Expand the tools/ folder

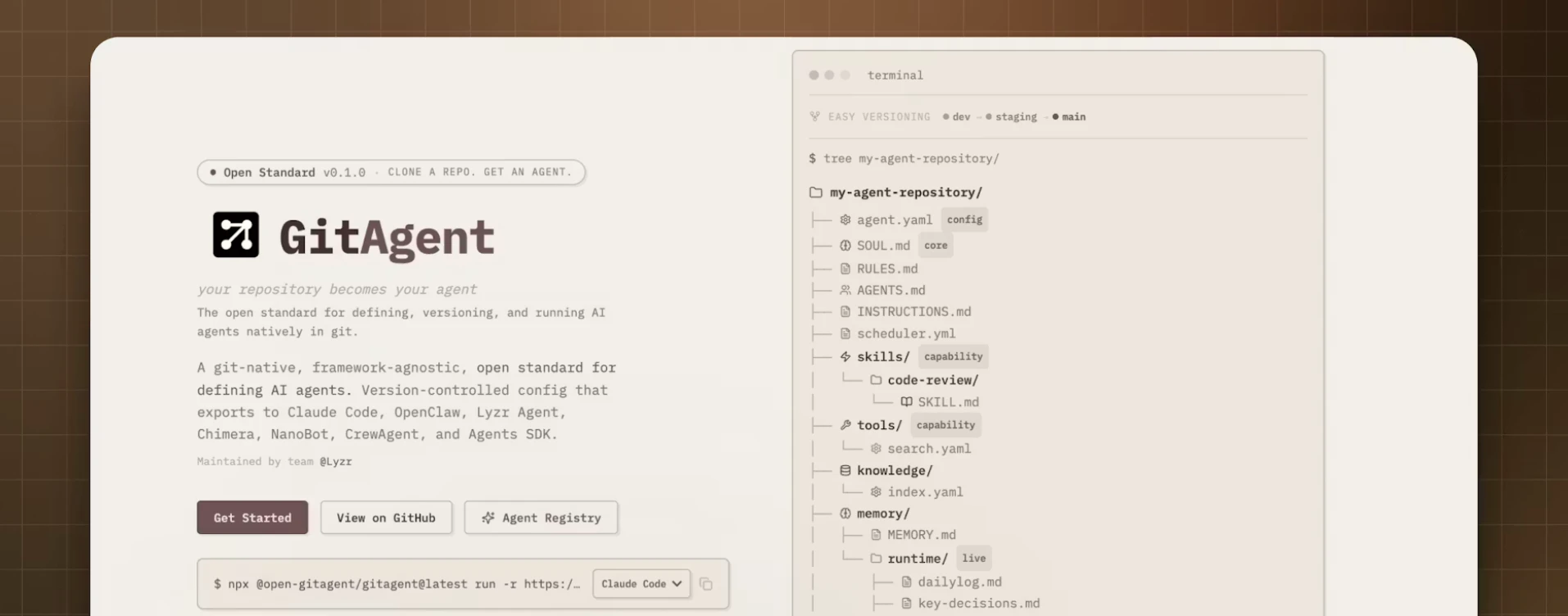click(880, 425)
